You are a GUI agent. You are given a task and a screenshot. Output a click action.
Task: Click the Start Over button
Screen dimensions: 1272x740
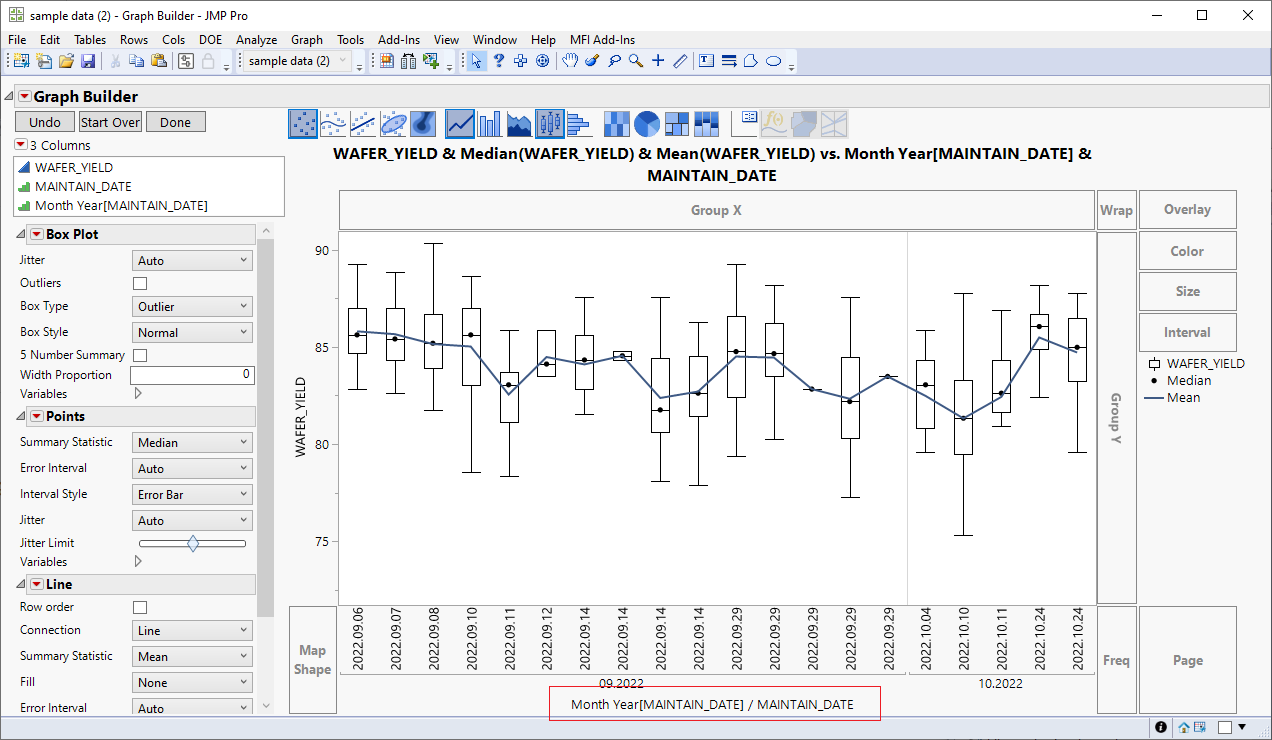[x=110, y=121]
